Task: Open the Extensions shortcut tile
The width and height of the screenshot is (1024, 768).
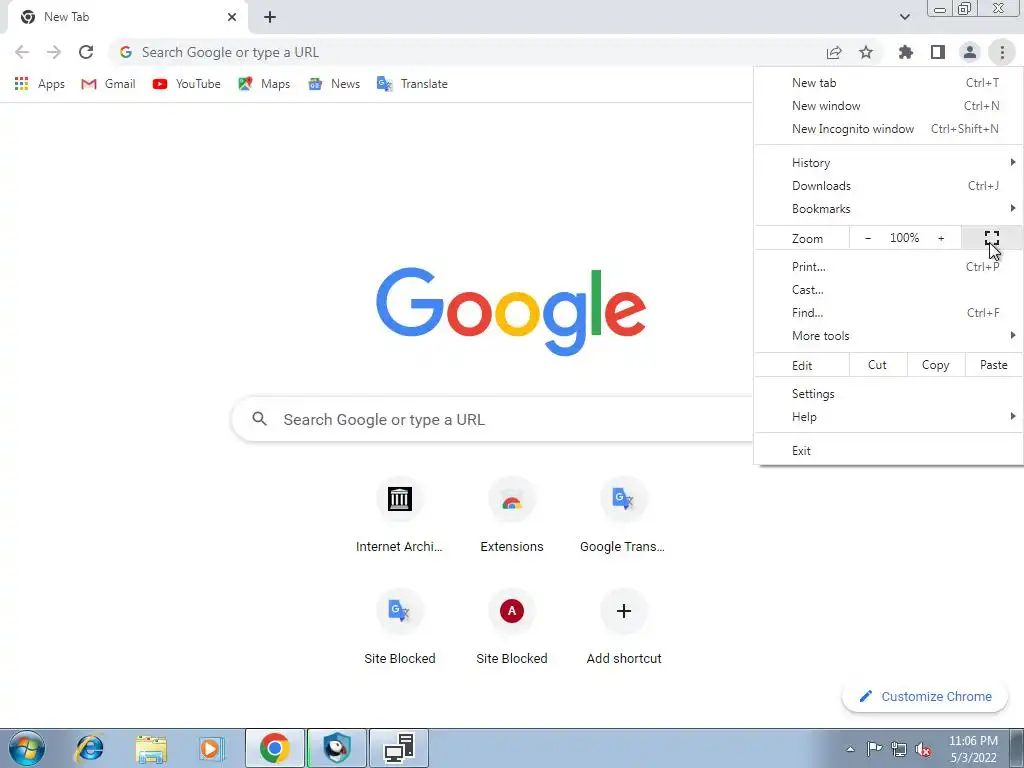Action: pyautogui.click(x=511, y=515)
